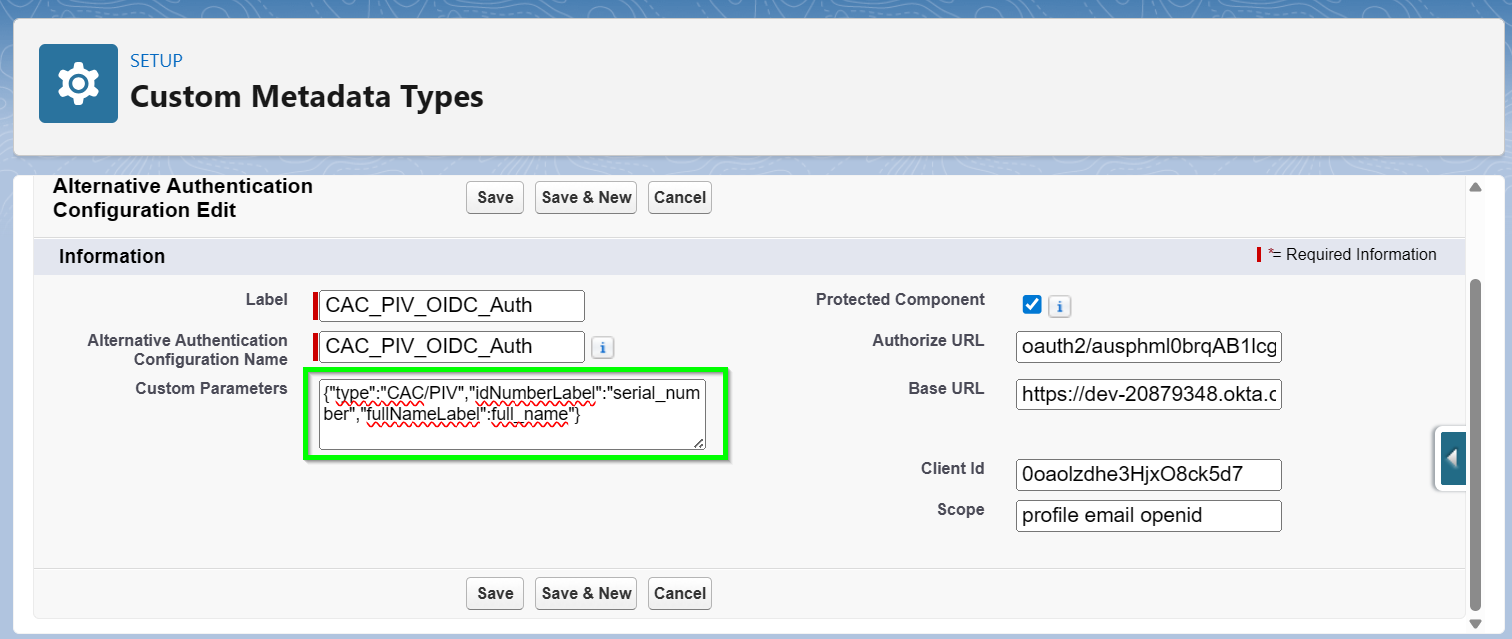Click the scrollbar up arrow
The width and height of the screenshot is (1512, 639).
[1474, 188]
